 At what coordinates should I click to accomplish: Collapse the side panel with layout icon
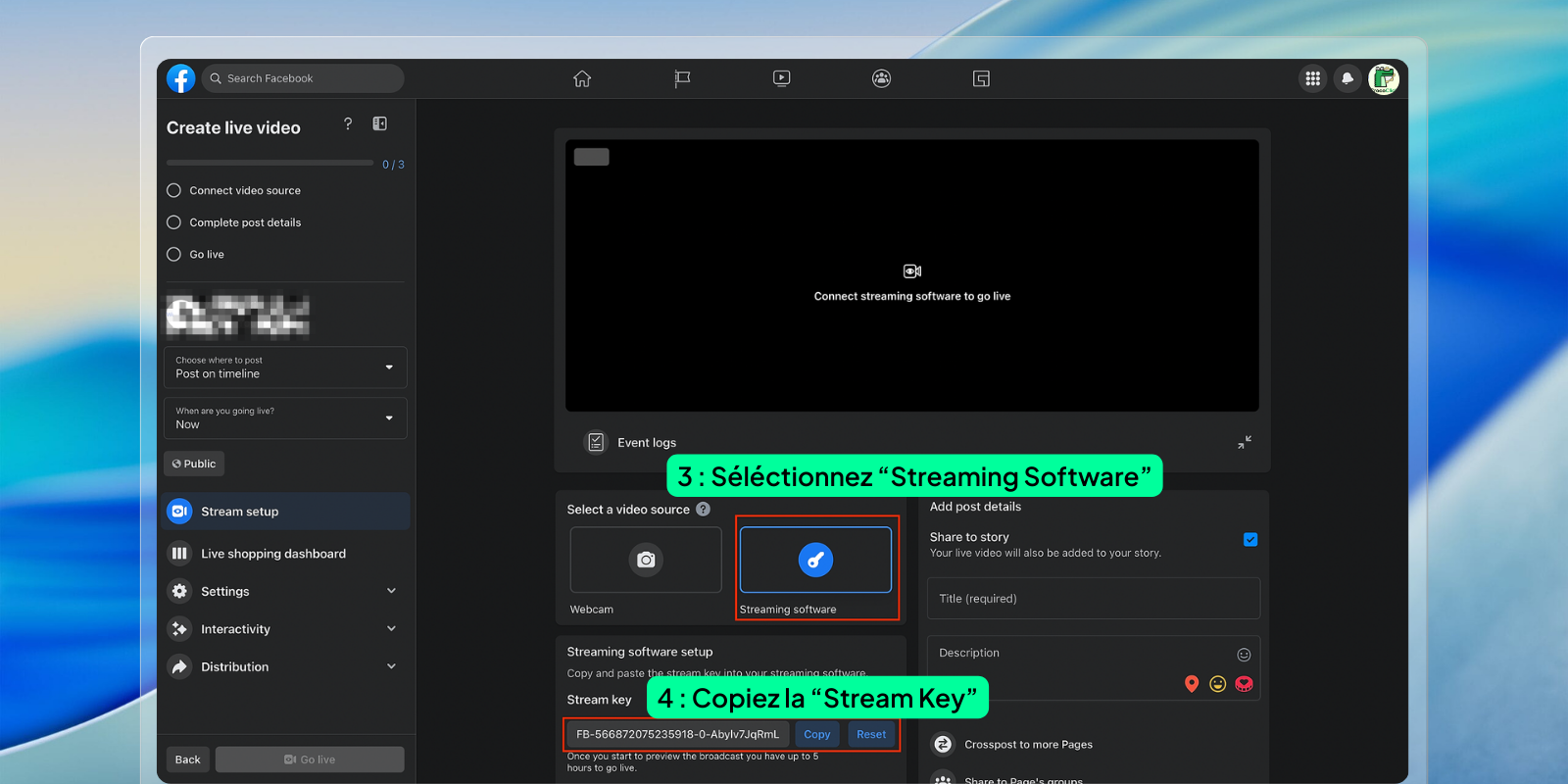(x=379, y=123)
